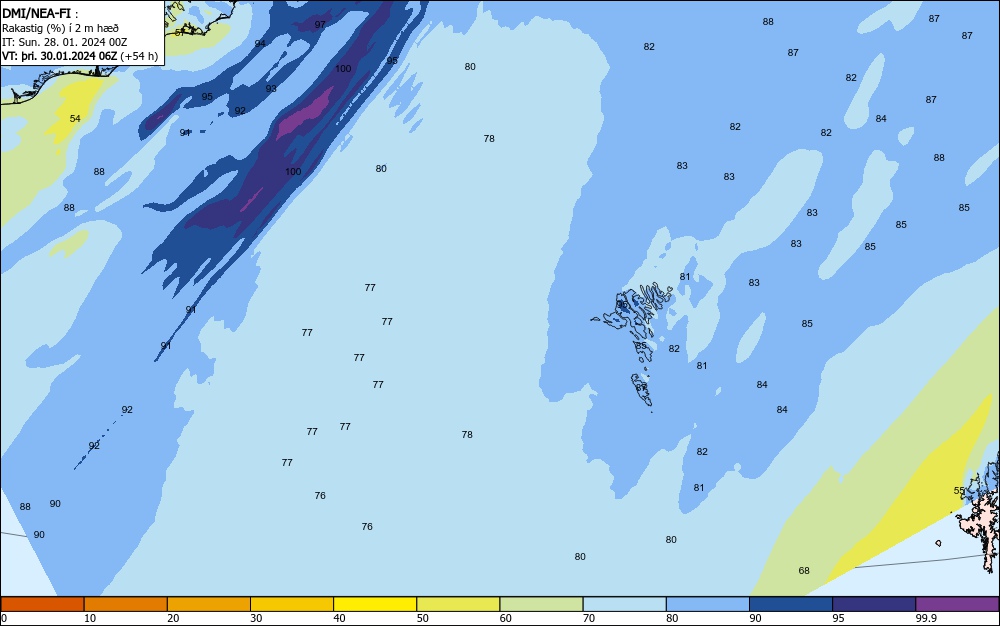Click the 40–50 bright yellow legend swatch
Viewport: 1000px width, 626px height.
pos(375,604)
